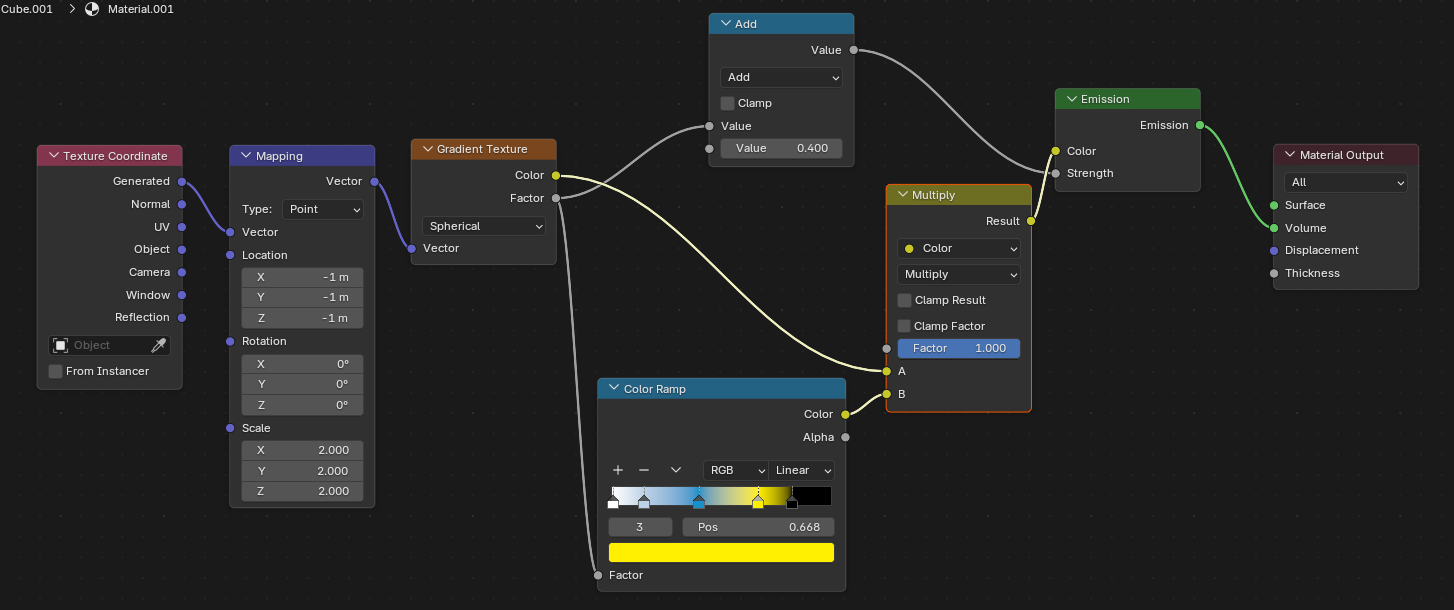Collapse the Add node header arrow
The width and height of the screenshot is (1454, 610).
725,24
